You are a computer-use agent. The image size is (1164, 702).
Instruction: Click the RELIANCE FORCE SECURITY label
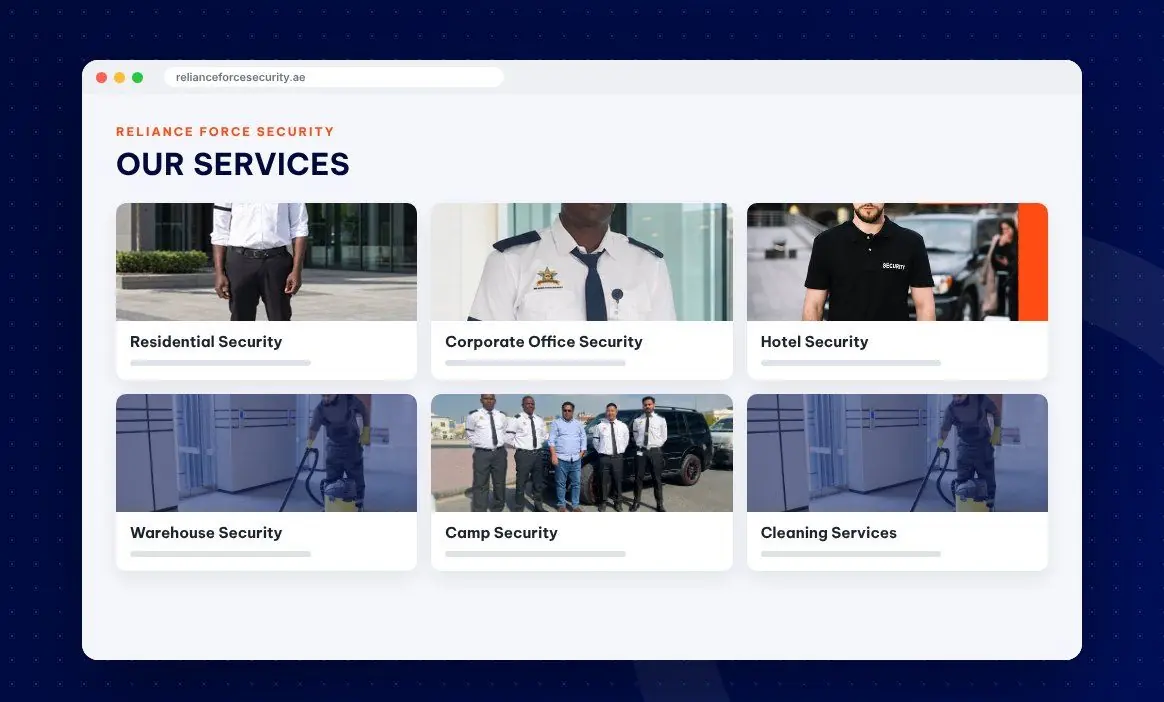225,131
